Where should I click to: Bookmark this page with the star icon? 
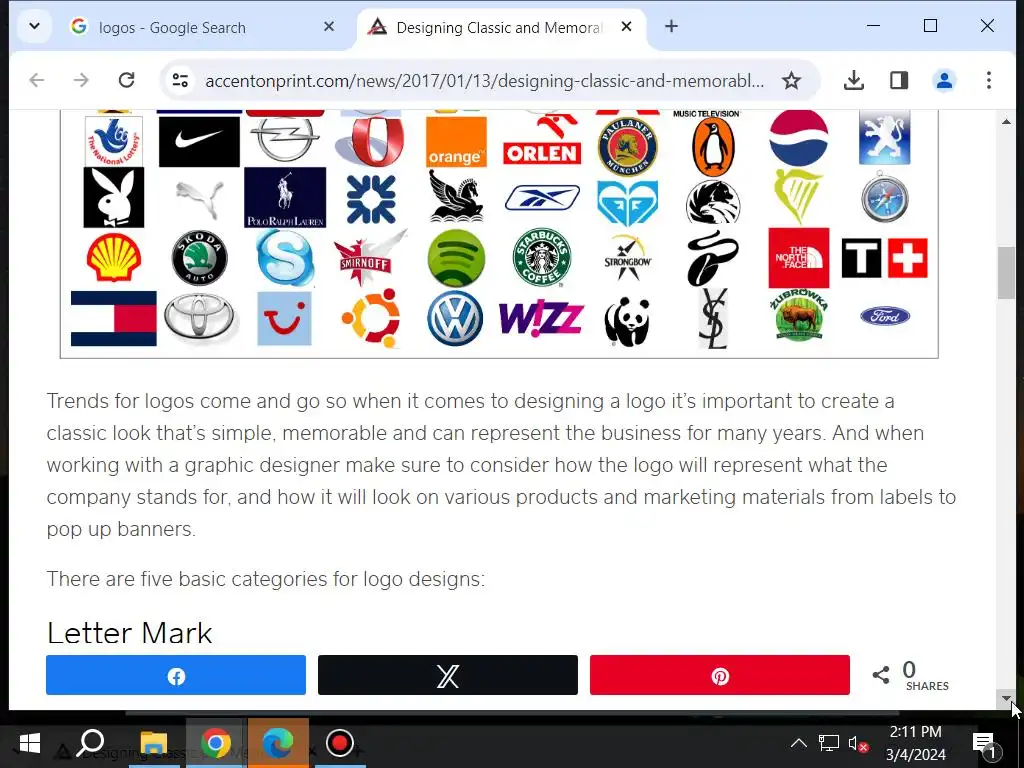[x=791, y=80]
